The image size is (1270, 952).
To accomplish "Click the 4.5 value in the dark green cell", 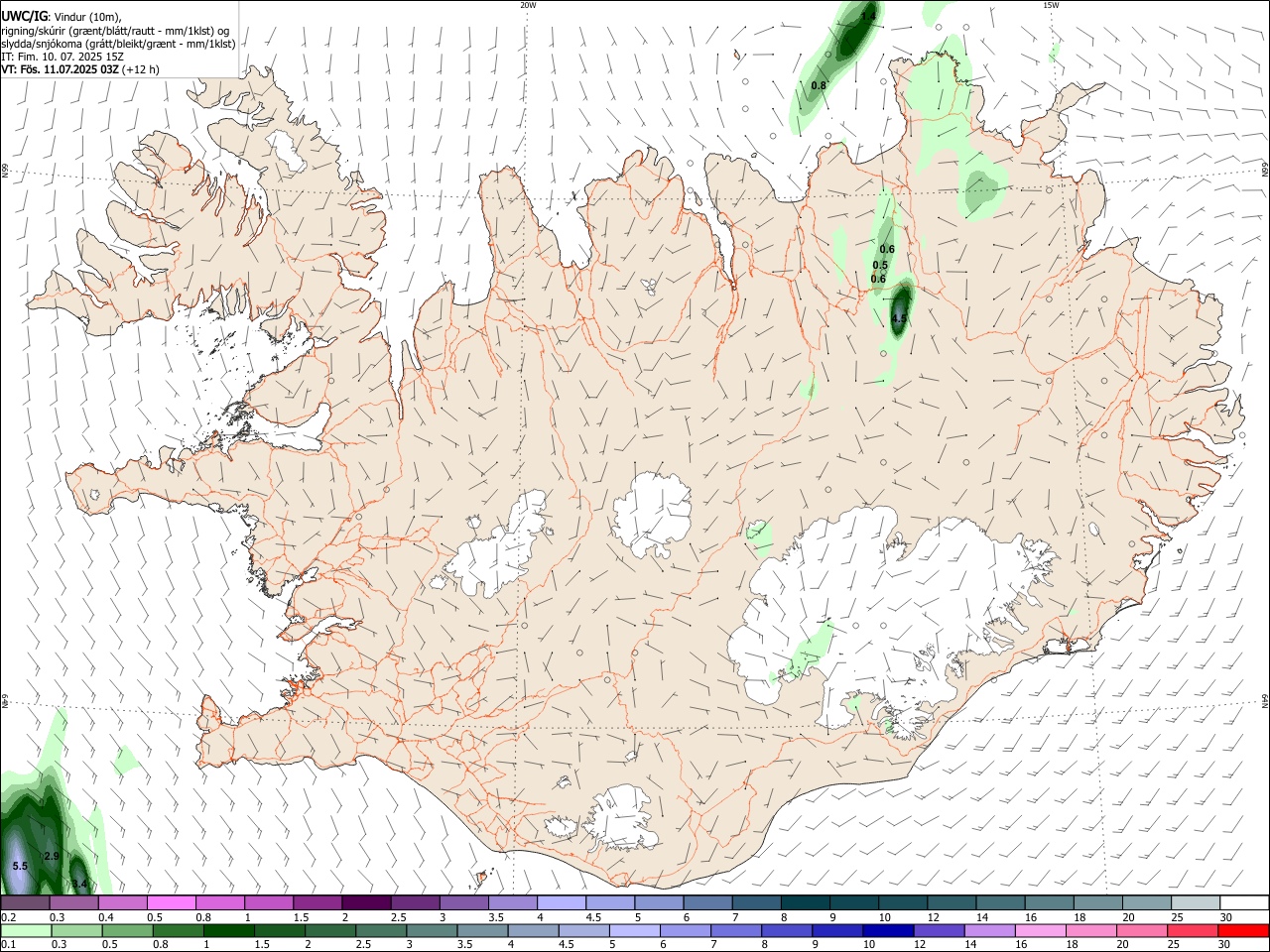I will pos(900,317).
